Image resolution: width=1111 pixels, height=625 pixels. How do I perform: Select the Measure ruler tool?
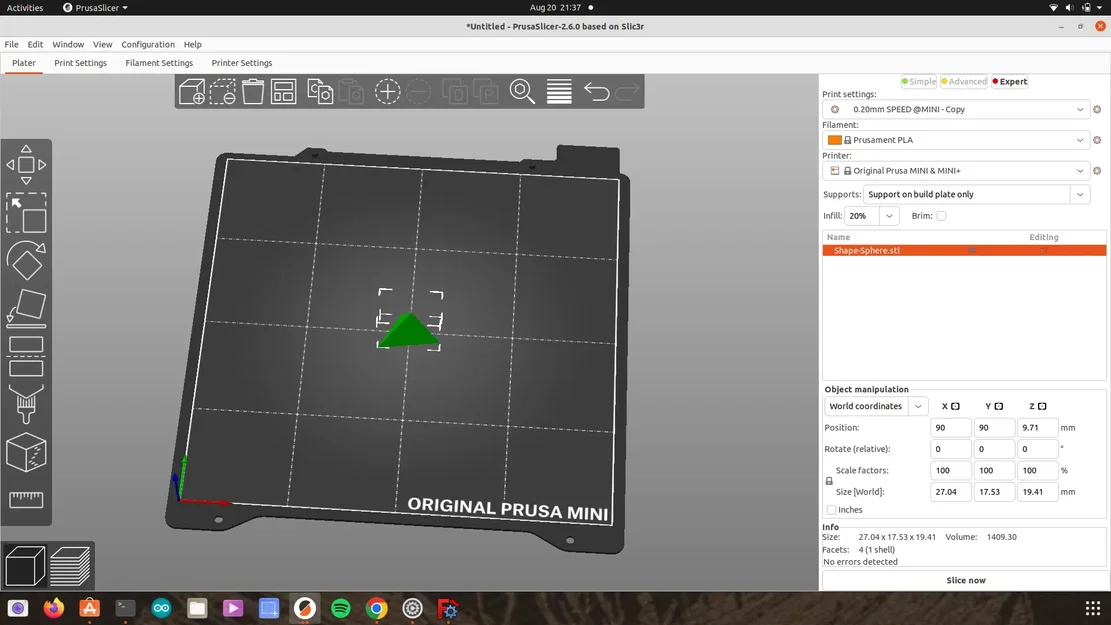click(x=26, y=500)
